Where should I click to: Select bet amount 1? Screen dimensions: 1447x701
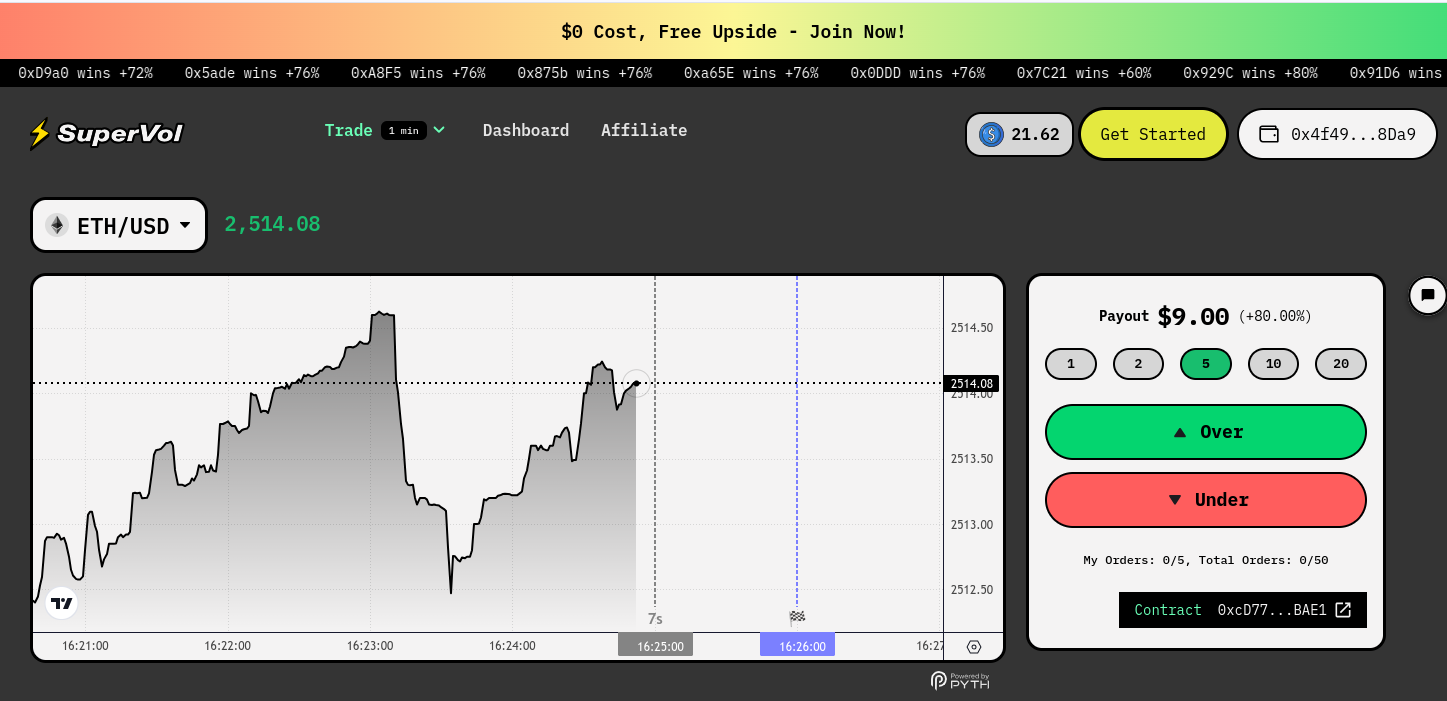coord(1070,363)
